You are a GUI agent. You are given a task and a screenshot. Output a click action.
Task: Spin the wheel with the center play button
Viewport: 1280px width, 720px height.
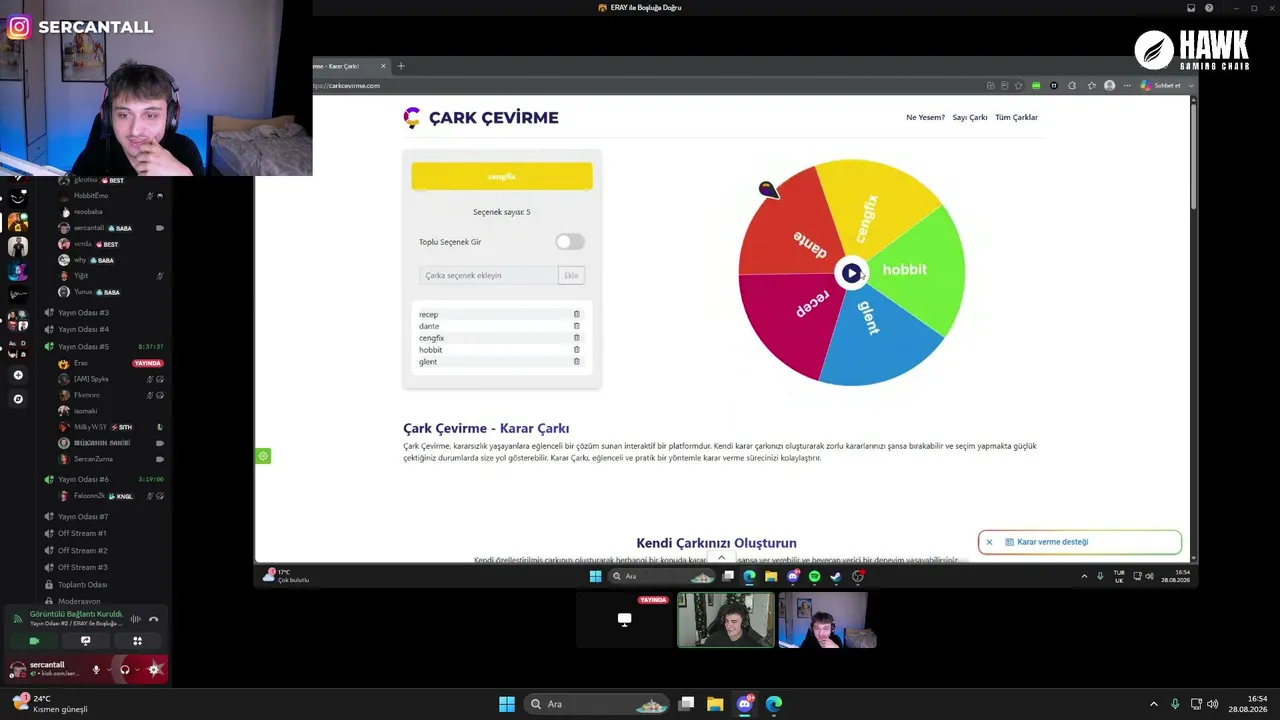click(x=851, y=273)
